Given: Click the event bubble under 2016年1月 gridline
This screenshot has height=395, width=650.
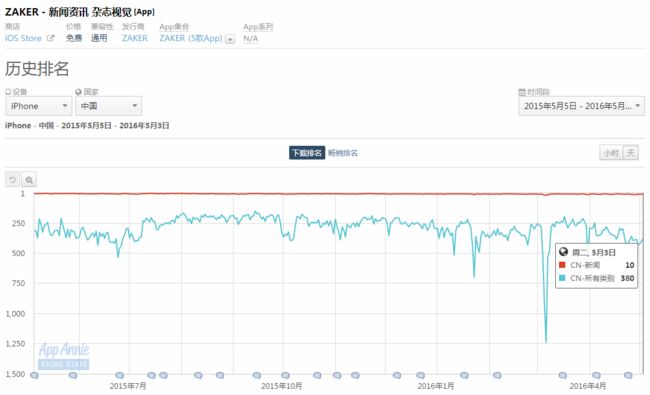Looking at the screenshot, I should click(x=421, y=376).
